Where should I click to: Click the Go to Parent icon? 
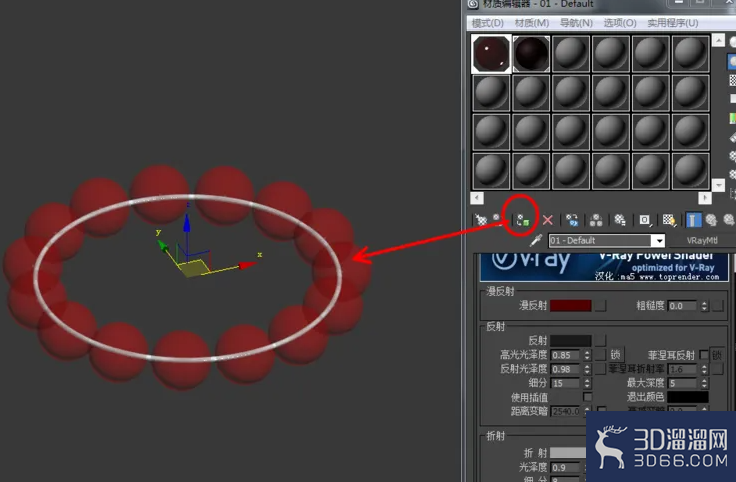click(x=711, y=220)
